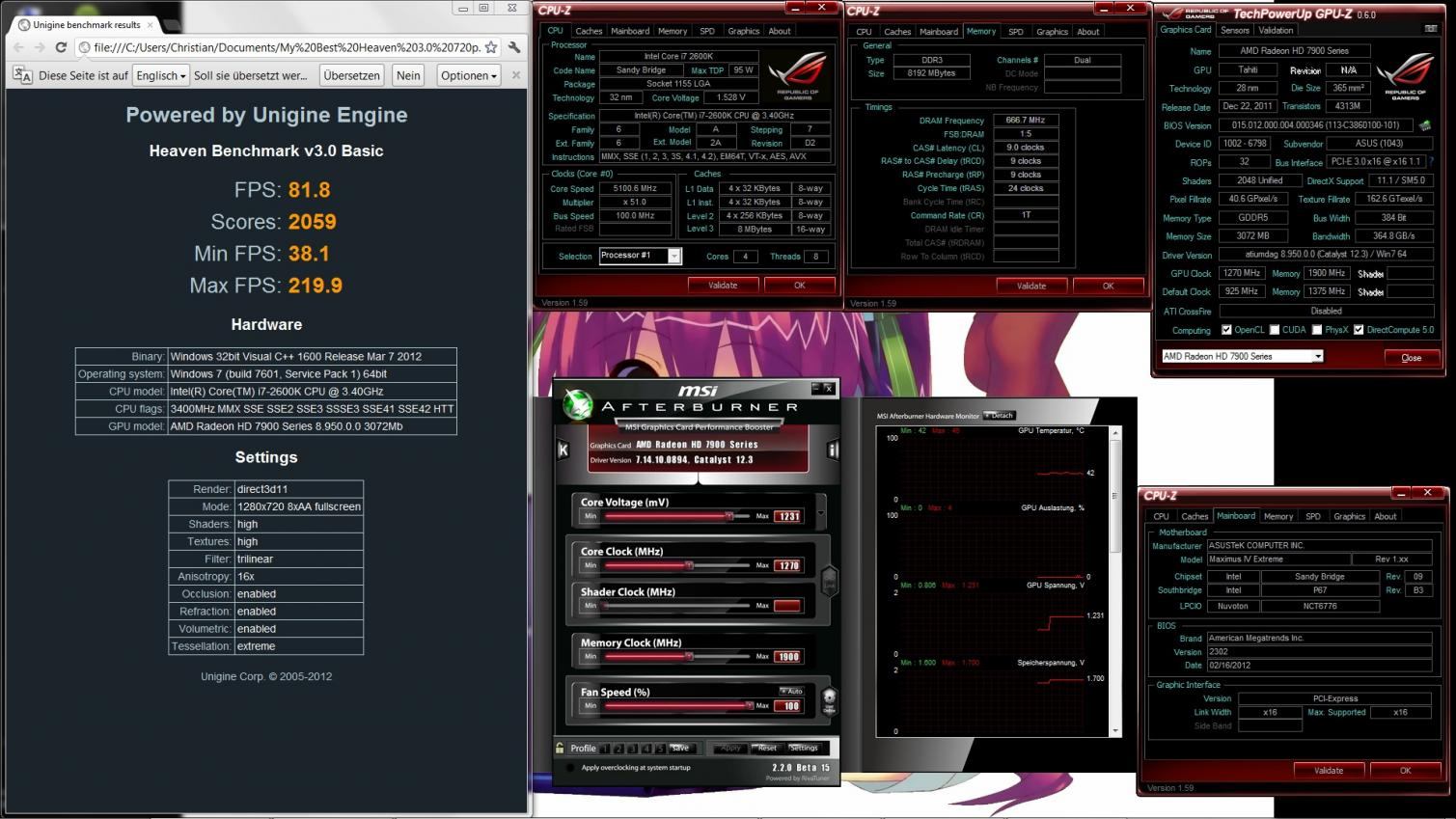Open the AMD Radeon HD 7900 Series GPU-Z dropdown
The image size is (1456, 819).
[1243, 356]
